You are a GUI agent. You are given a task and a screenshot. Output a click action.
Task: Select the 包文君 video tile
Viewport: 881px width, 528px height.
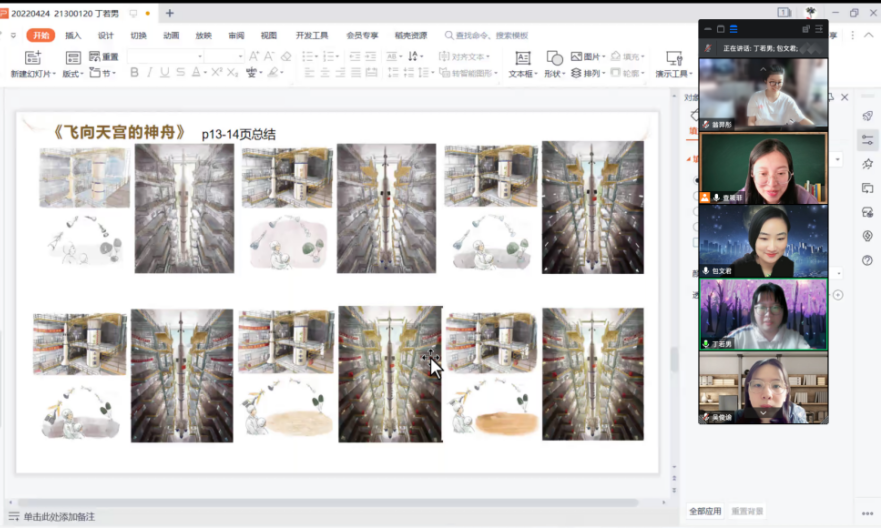coord(763,241)
